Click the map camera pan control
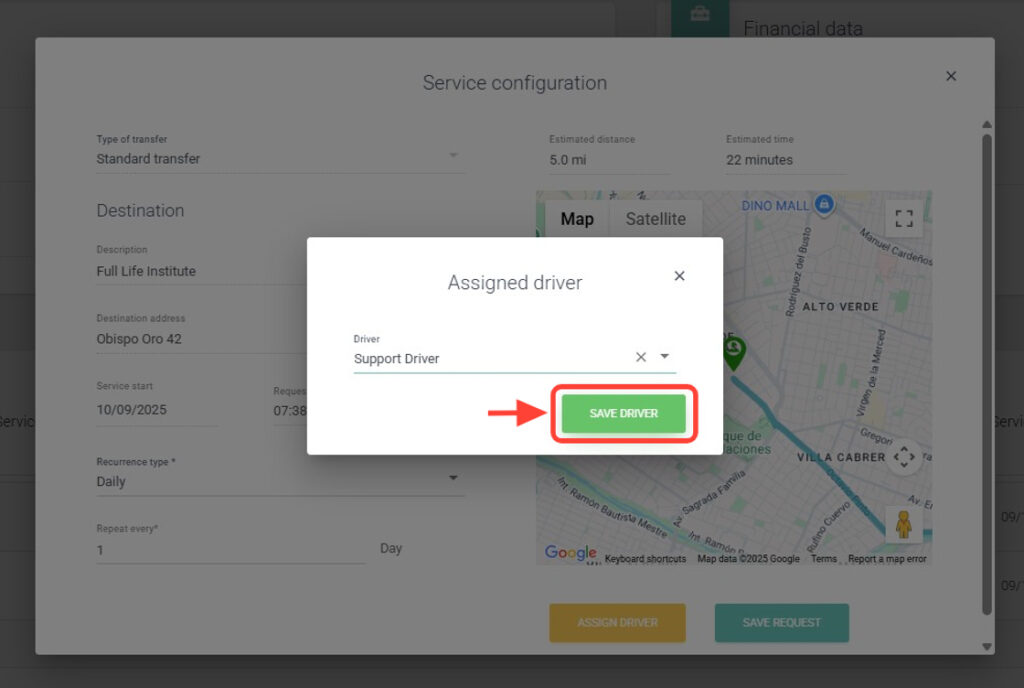 tap(903, 457)
